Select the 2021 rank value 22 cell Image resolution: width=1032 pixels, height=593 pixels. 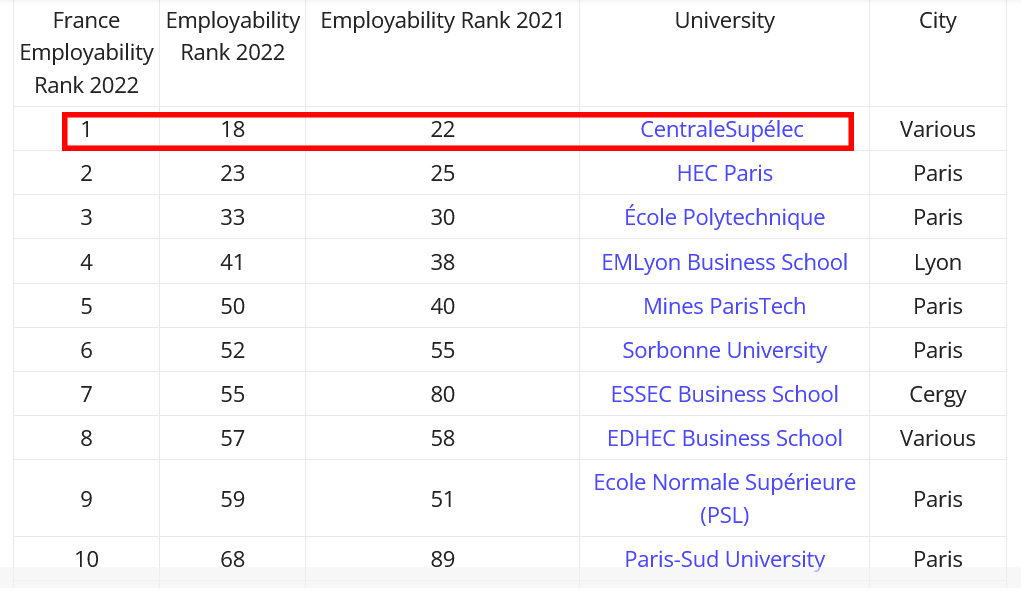[442, 130]
